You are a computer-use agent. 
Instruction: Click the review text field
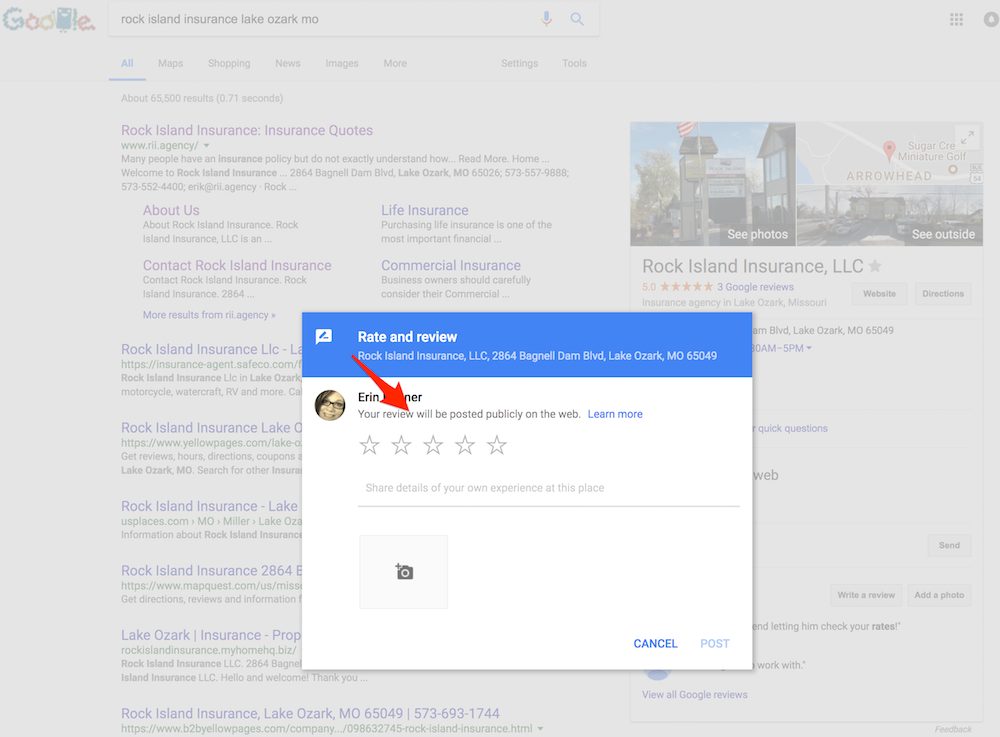(548, 488)
